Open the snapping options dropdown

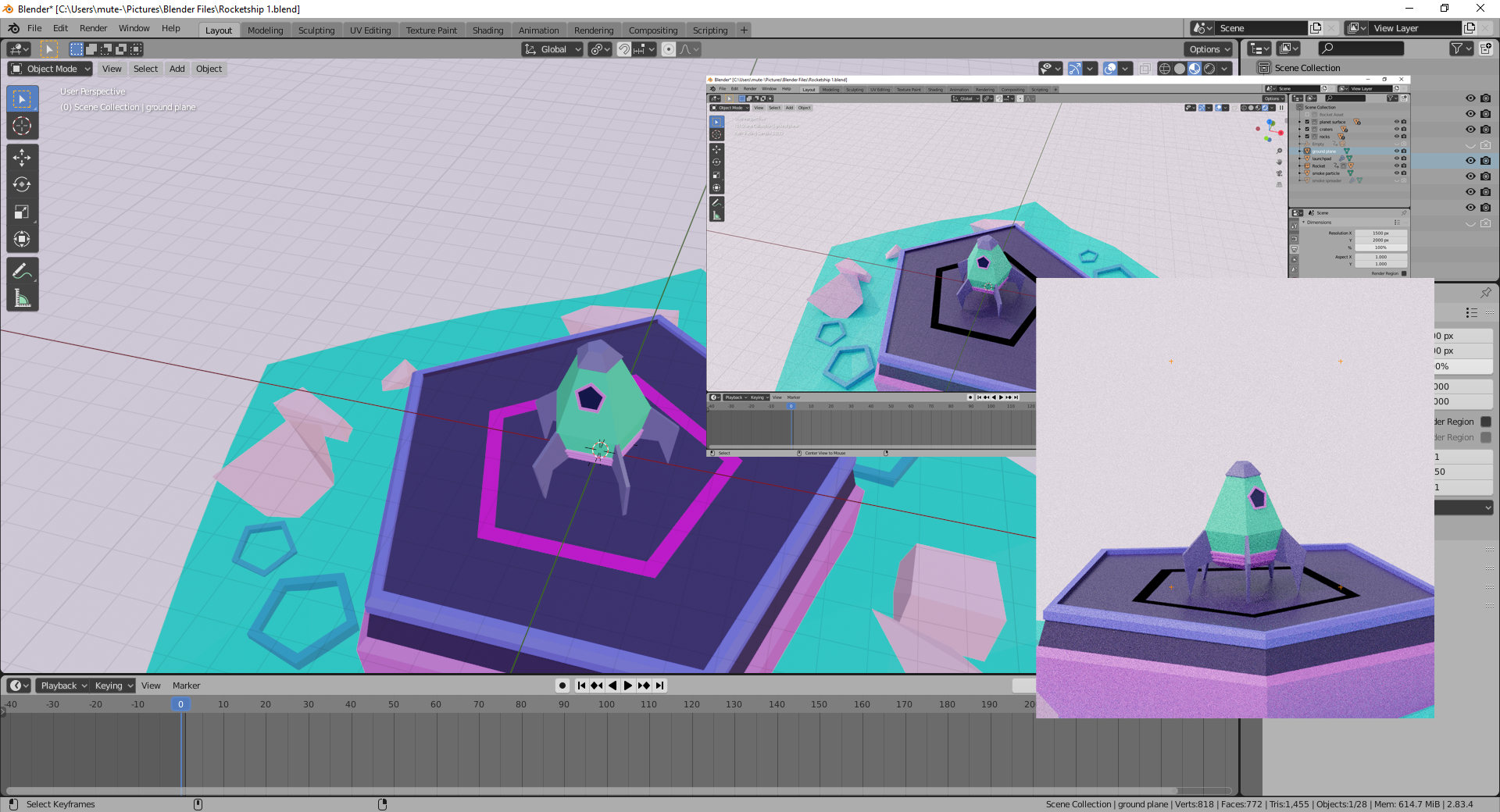tap(645, 49)
